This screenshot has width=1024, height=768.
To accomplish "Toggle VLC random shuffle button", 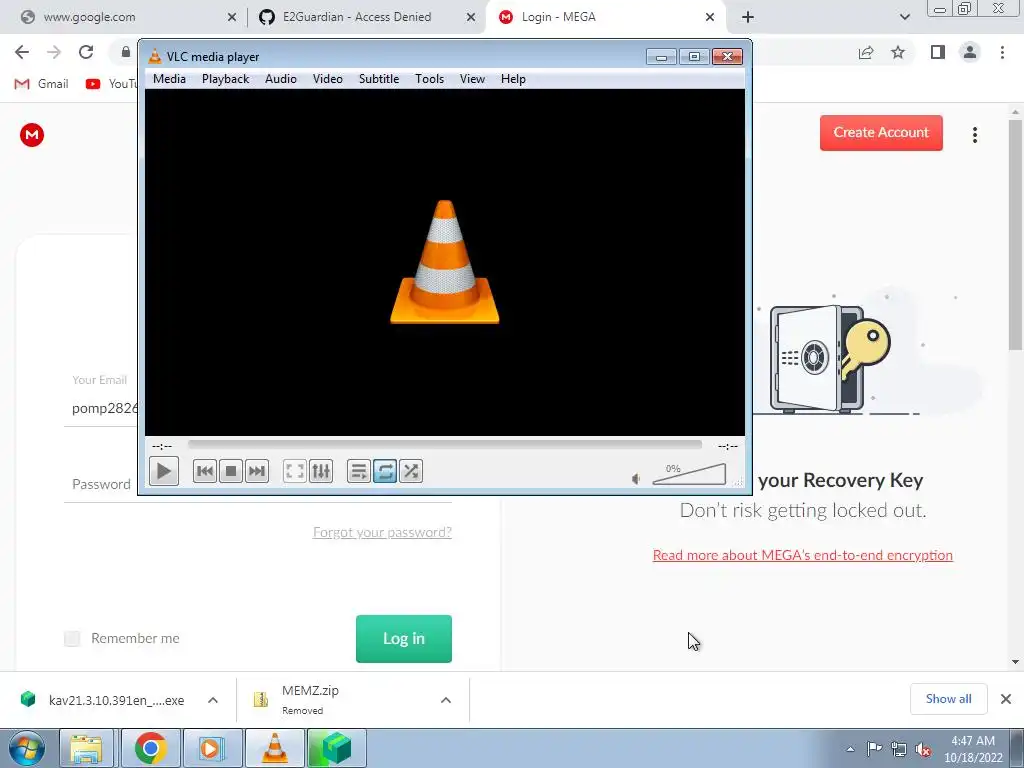I will click(411, 471).
